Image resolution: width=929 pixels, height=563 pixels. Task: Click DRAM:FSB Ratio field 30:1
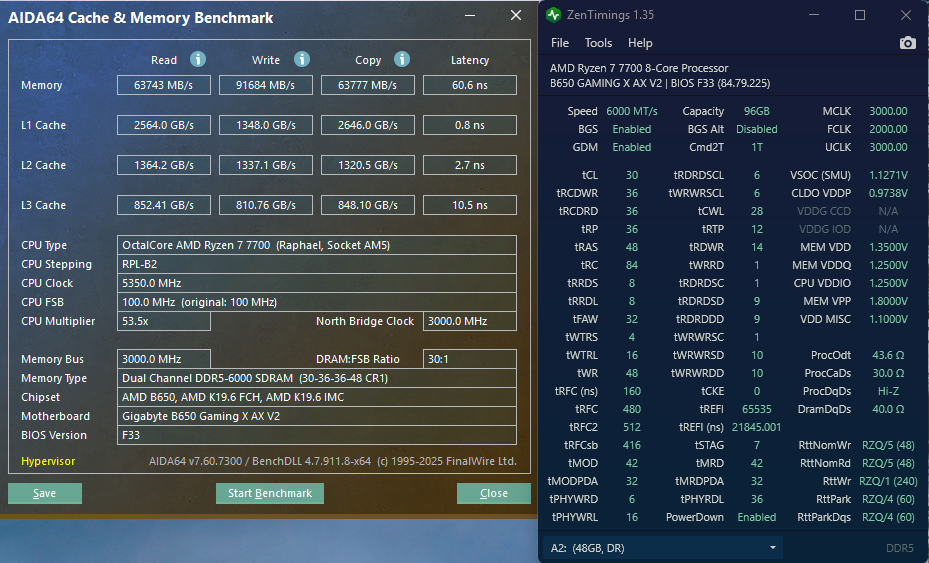[x=470, y=359]
